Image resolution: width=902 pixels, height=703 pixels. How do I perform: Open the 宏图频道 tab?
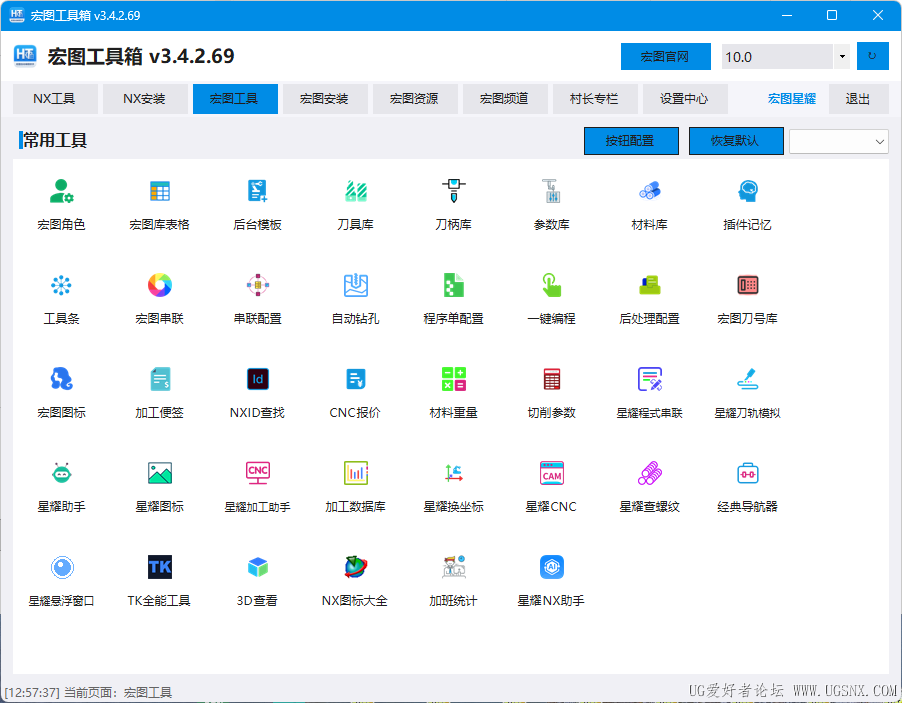coord(505,99)
